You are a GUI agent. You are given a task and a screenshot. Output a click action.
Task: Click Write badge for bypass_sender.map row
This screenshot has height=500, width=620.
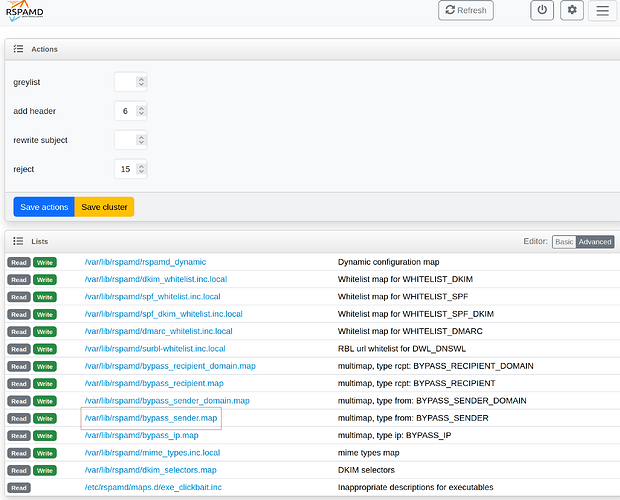click(x=45, y=419)
